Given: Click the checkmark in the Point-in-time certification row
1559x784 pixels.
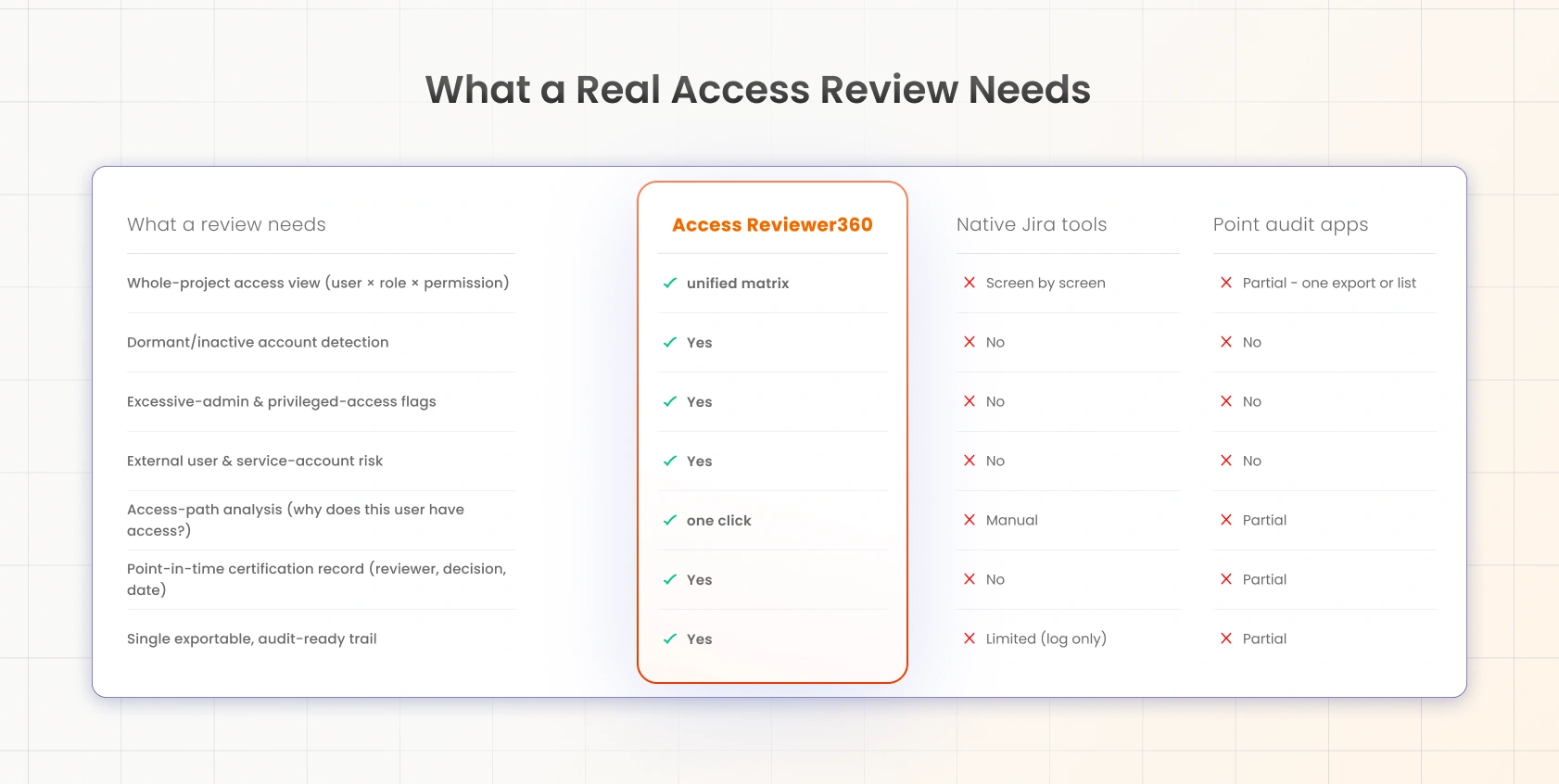Looking at the screenshot, I should (x=670, y=579).
